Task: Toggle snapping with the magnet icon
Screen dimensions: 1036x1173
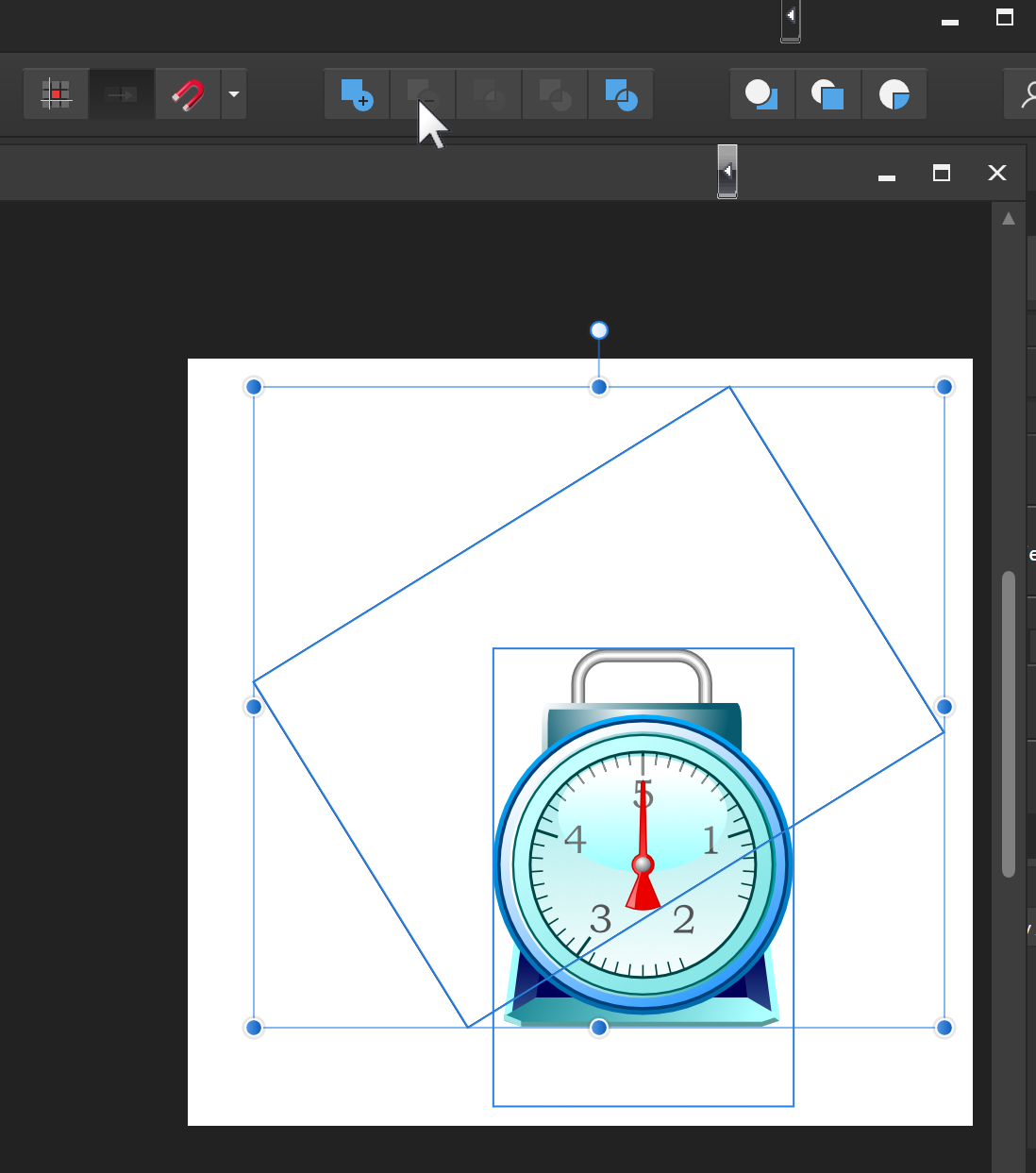Action: [x=189, y=94]
